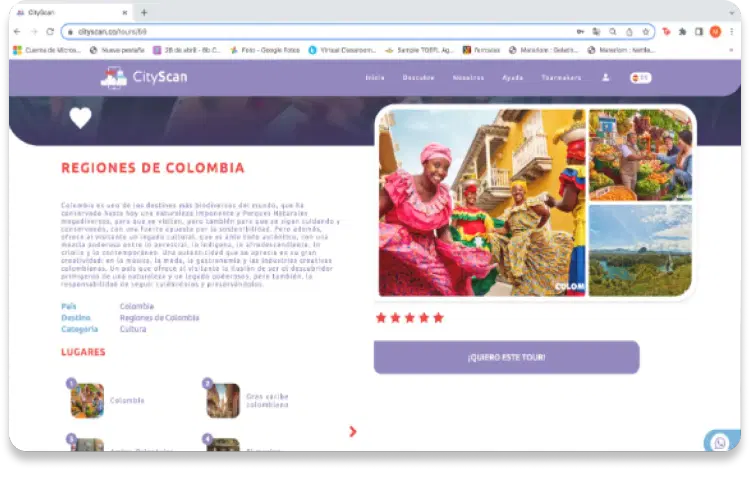Open the green landscape lake photo
The image size is (750, 485).
point(640,251)
